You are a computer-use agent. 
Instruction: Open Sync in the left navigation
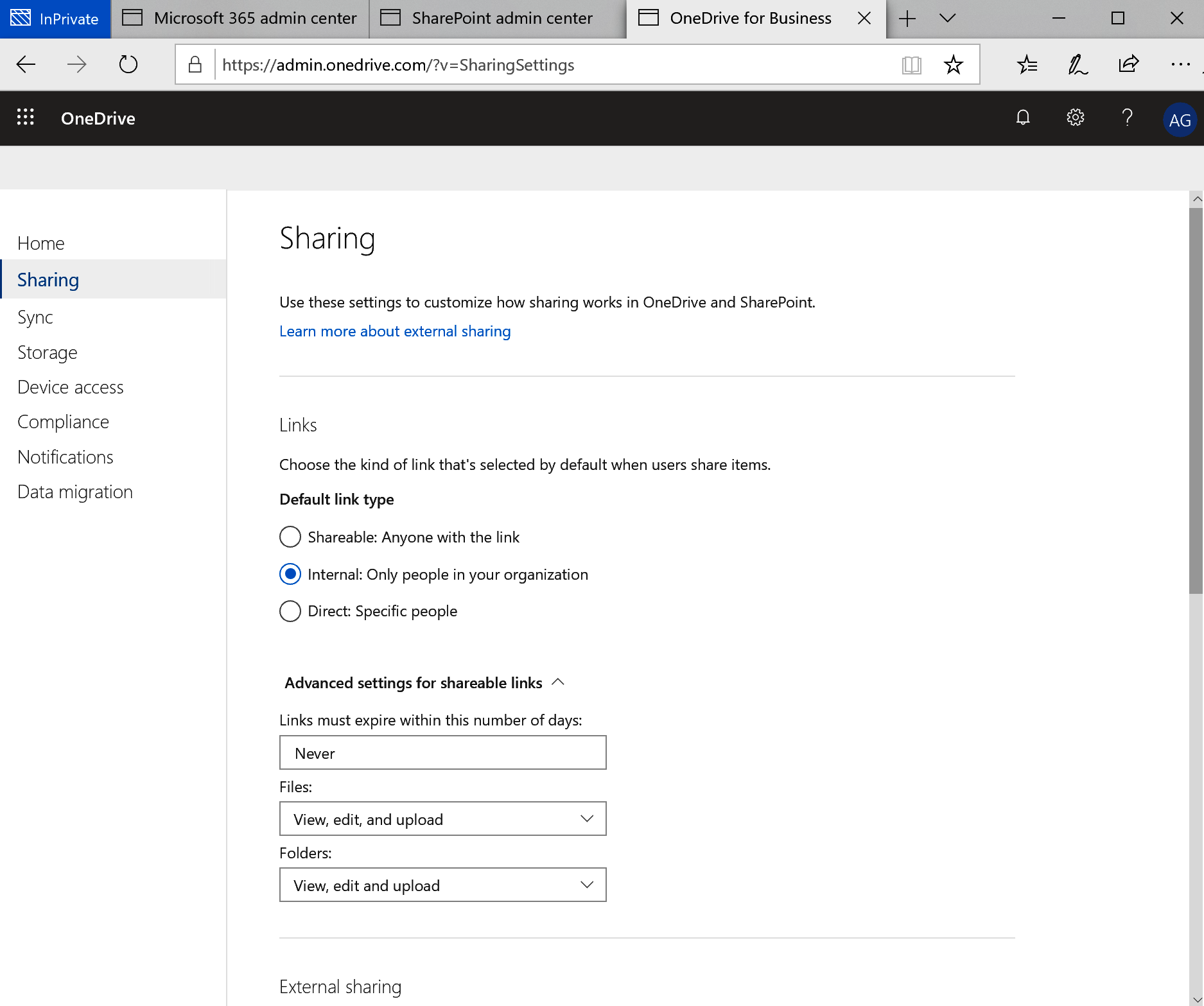coord(35,317)
